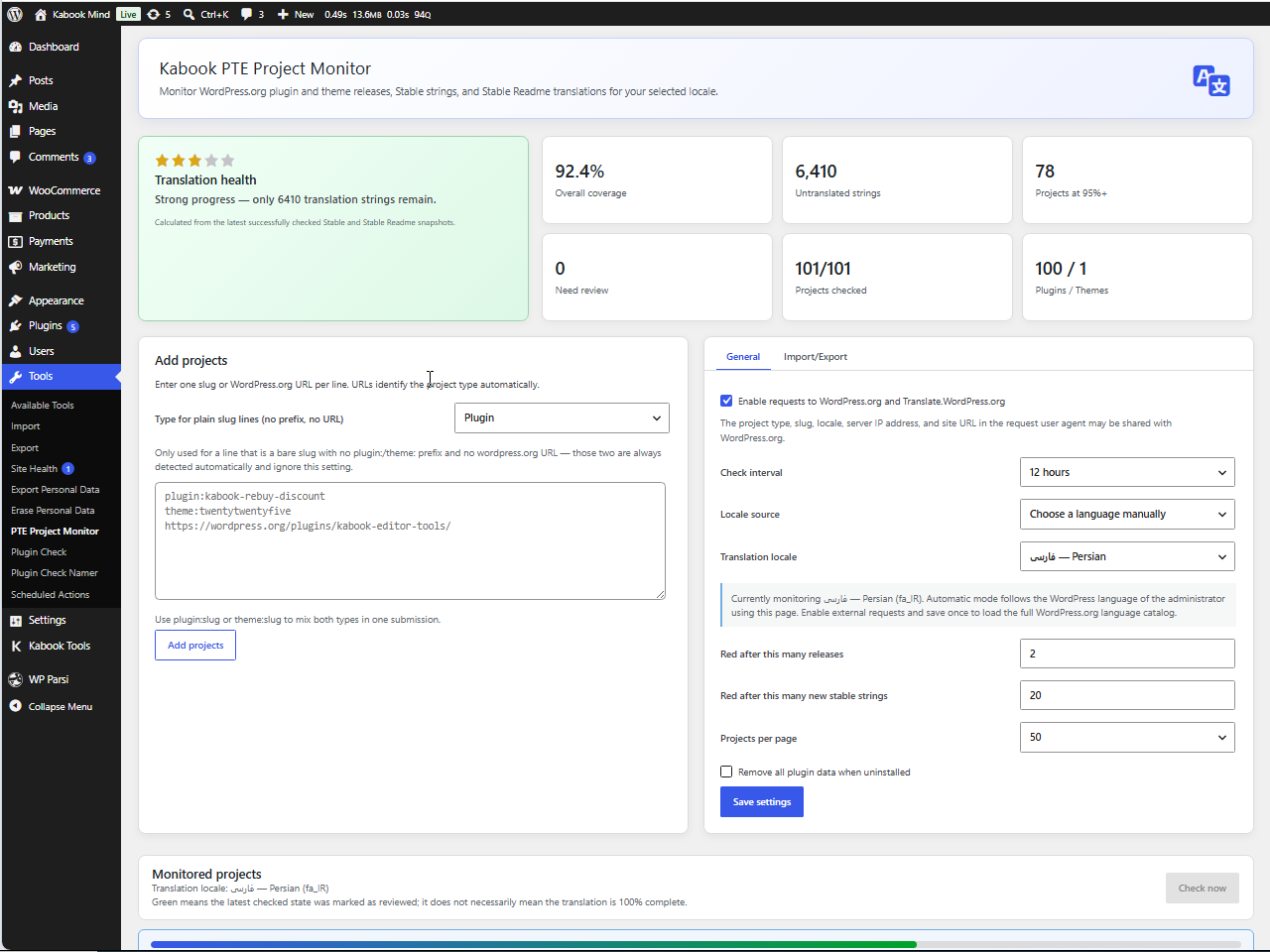Screen dimensions: 1270x952
Task: Click the Products box icon
Action: click(15, 215)
